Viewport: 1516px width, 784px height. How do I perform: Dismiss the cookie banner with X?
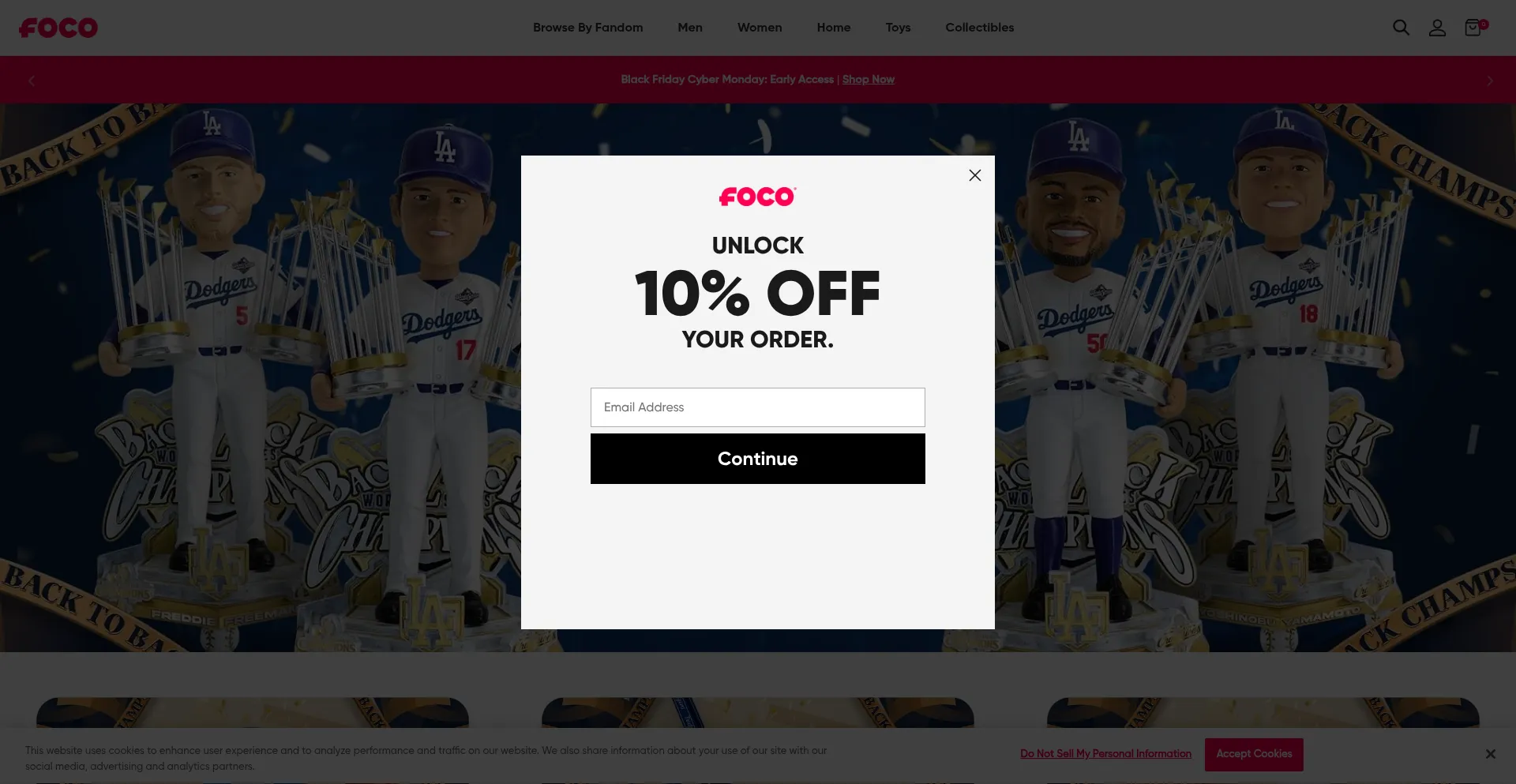(x=1490, y=754)
